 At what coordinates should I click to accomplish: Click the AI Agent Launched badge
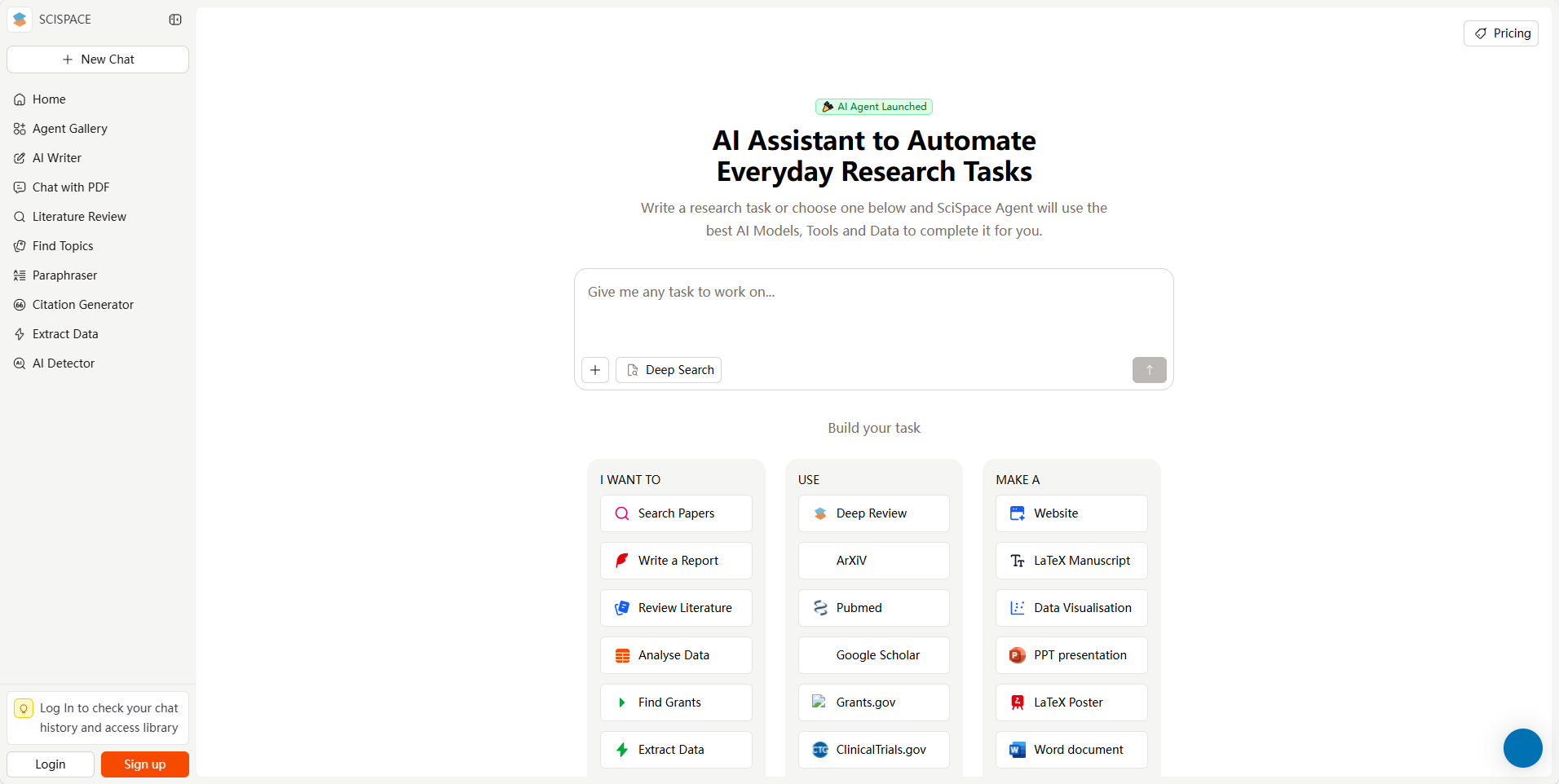click(x=874, y=107)
